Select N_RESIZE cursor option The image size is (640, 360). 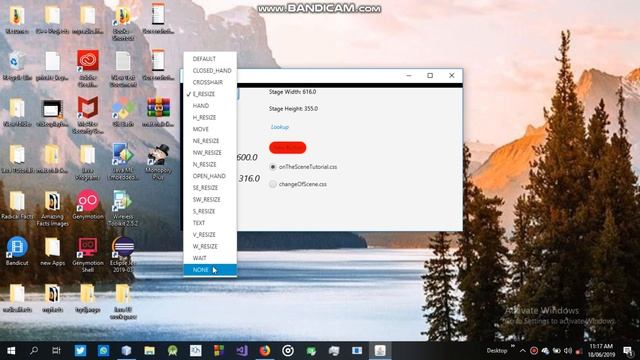210,164
